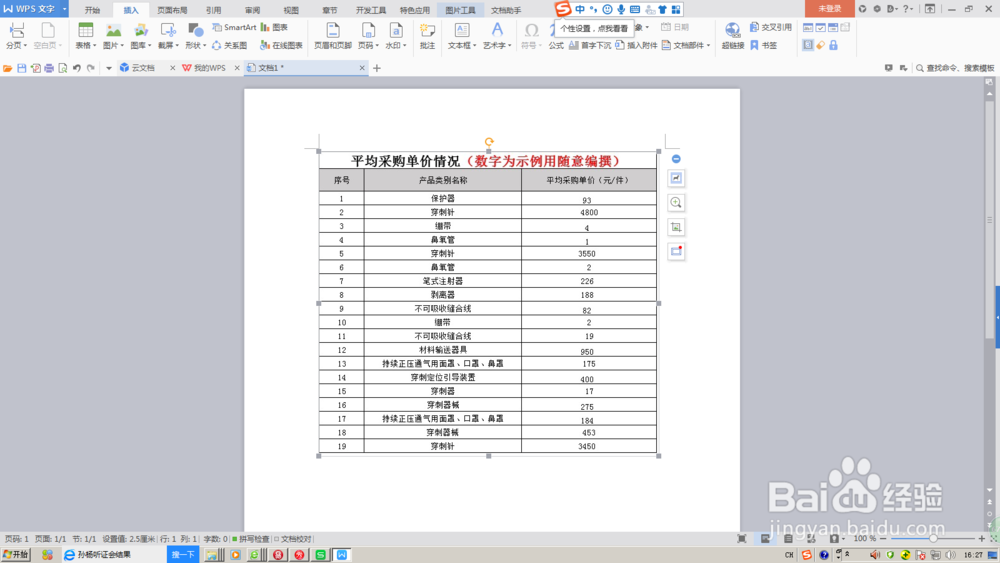1000x563 pixels.
Task: Click the save icon in quick access toolbar
Action: point(22,68)
